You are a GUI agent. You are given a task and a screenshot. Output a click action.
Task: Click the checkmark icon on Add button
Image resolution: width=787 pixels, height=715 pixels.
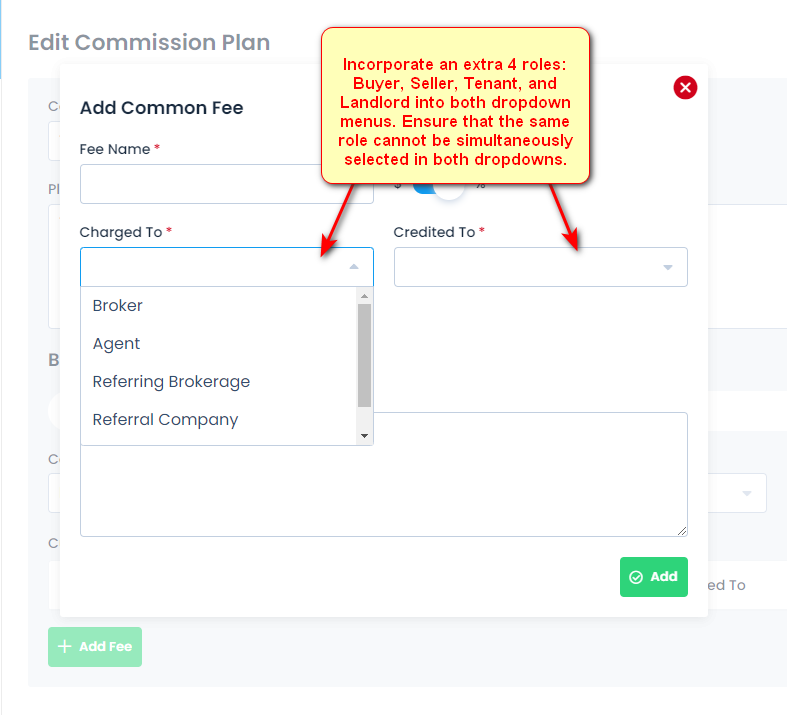[x=636, y=578]
